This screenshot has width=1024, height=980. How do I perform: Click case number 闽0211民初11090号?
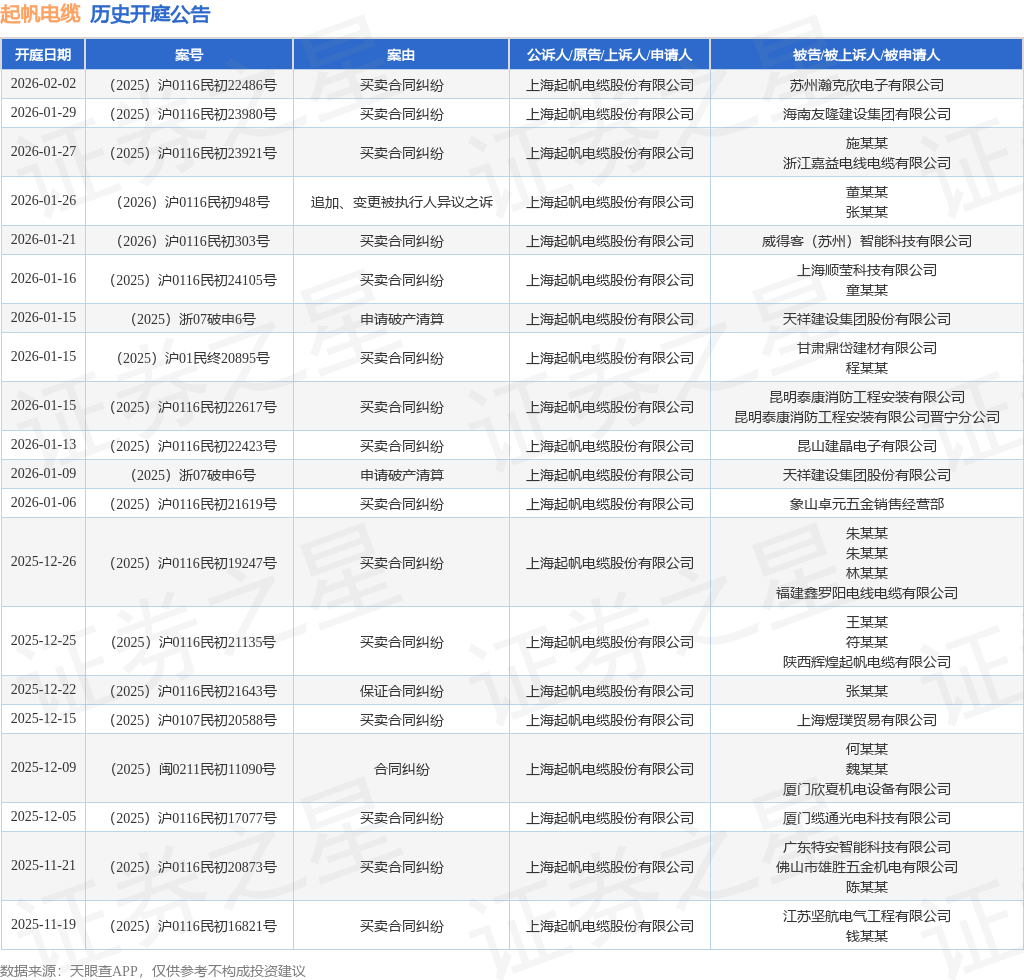tap(217, 769)
